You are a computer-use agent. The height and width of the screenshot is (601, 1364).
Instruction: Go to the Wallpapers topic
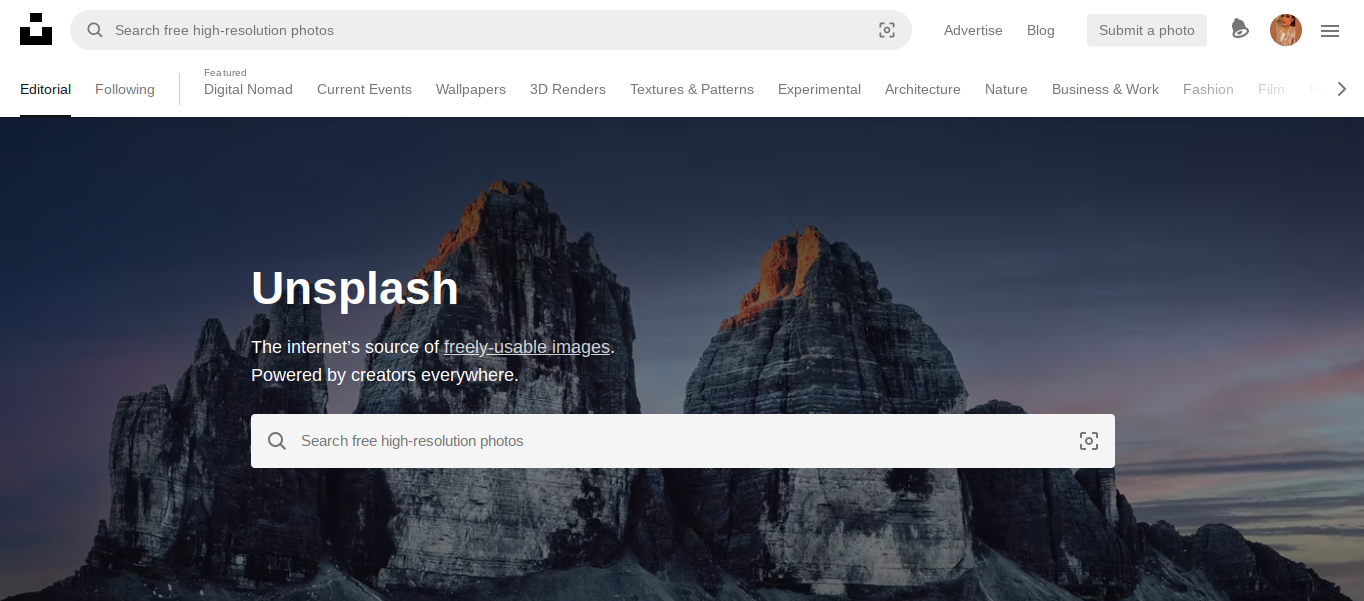(471, 89)
